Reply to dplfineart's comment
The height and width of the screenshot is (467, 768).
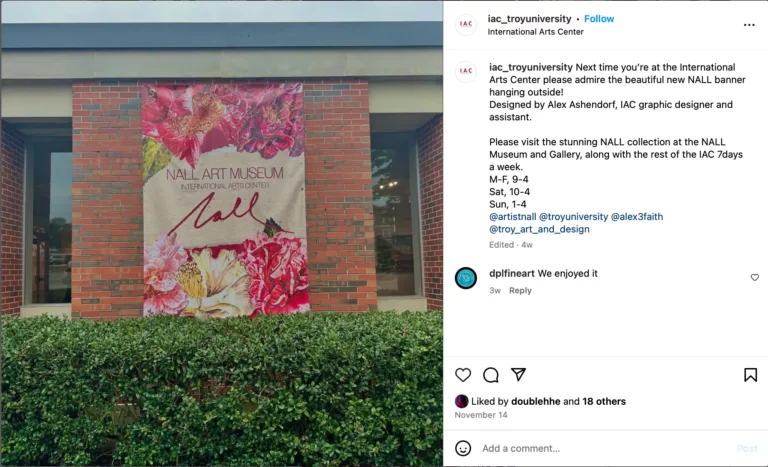click(520, 291)
